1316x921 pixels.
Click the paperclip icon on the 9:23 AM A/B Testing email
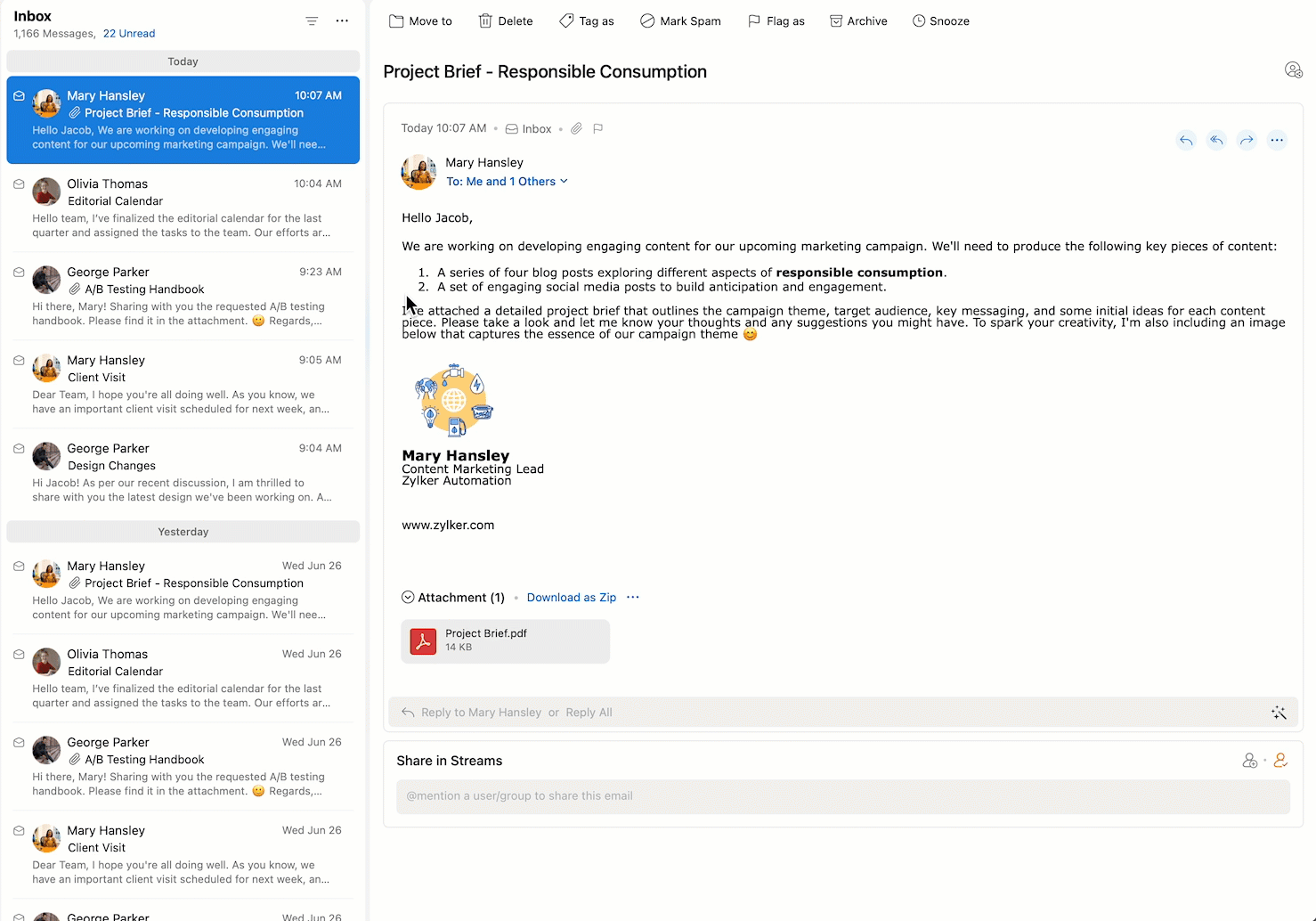[75, 289]
